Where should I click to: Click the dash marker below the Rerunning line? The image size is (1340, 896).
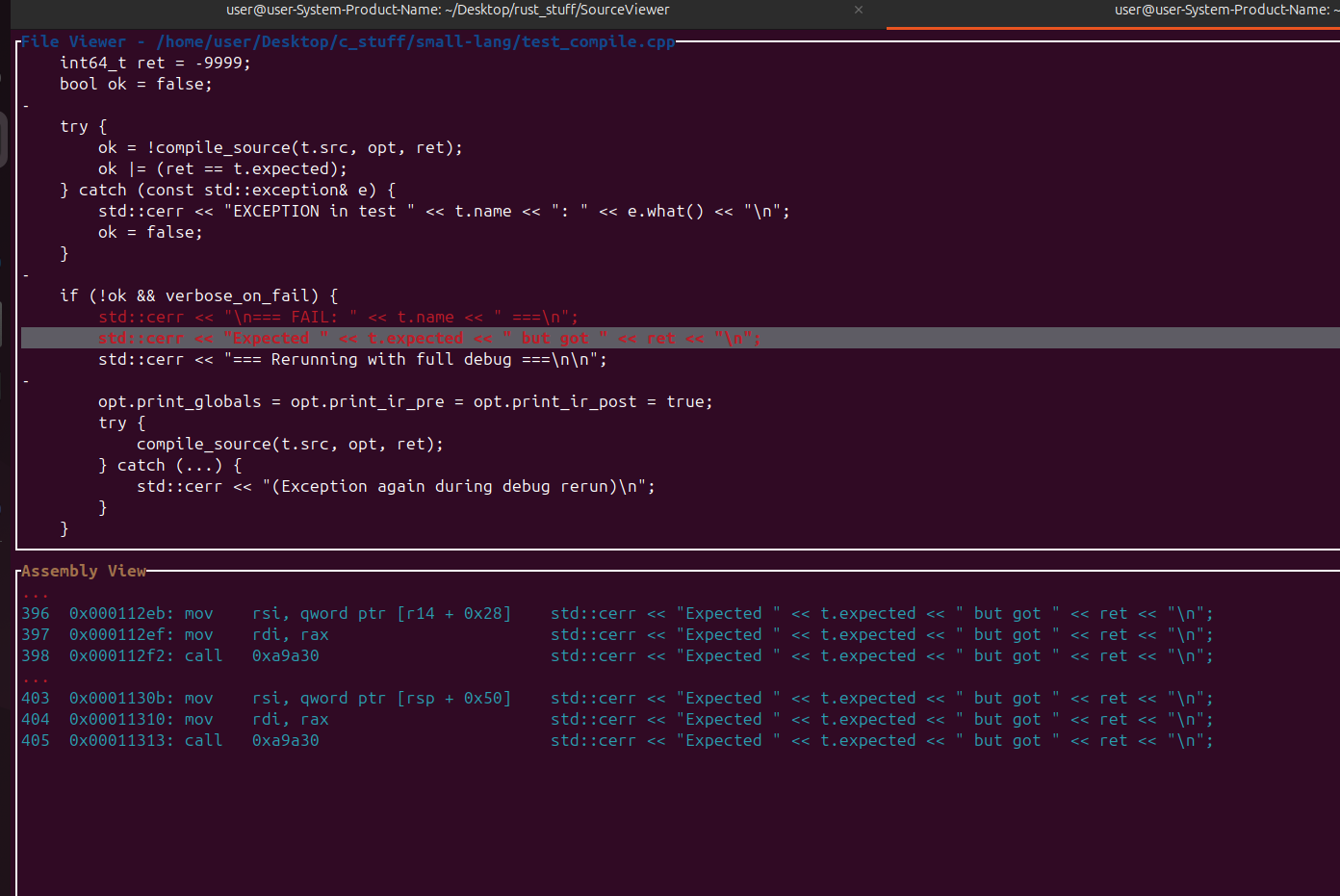[x=26, y=381]
